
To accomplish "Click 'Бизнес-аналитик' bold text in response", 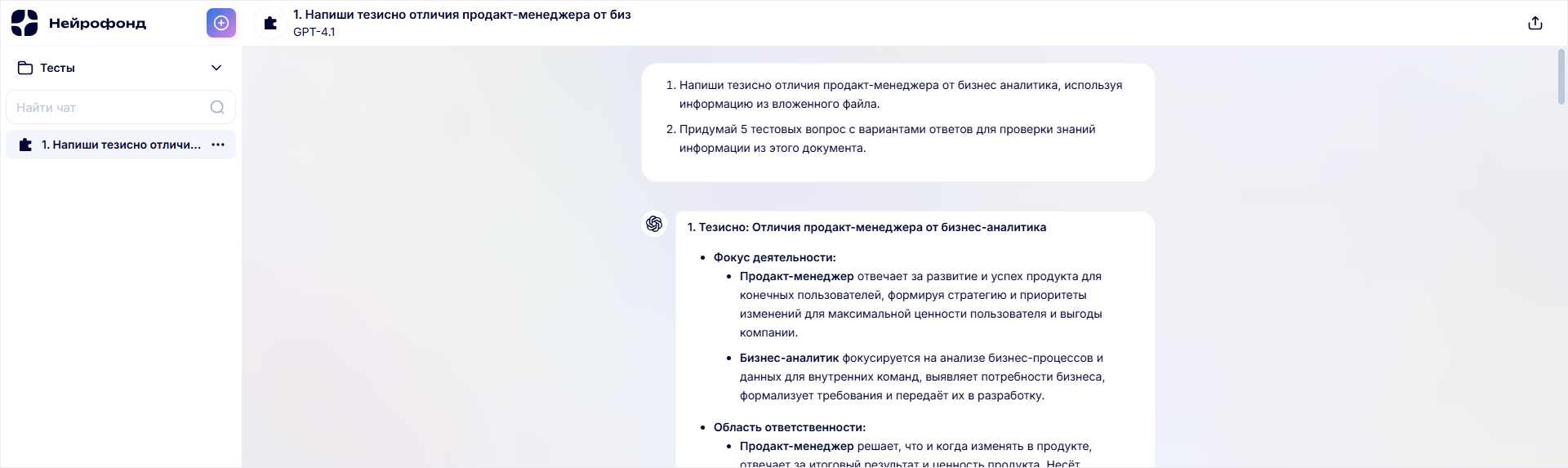I will [x=789, y=358].
